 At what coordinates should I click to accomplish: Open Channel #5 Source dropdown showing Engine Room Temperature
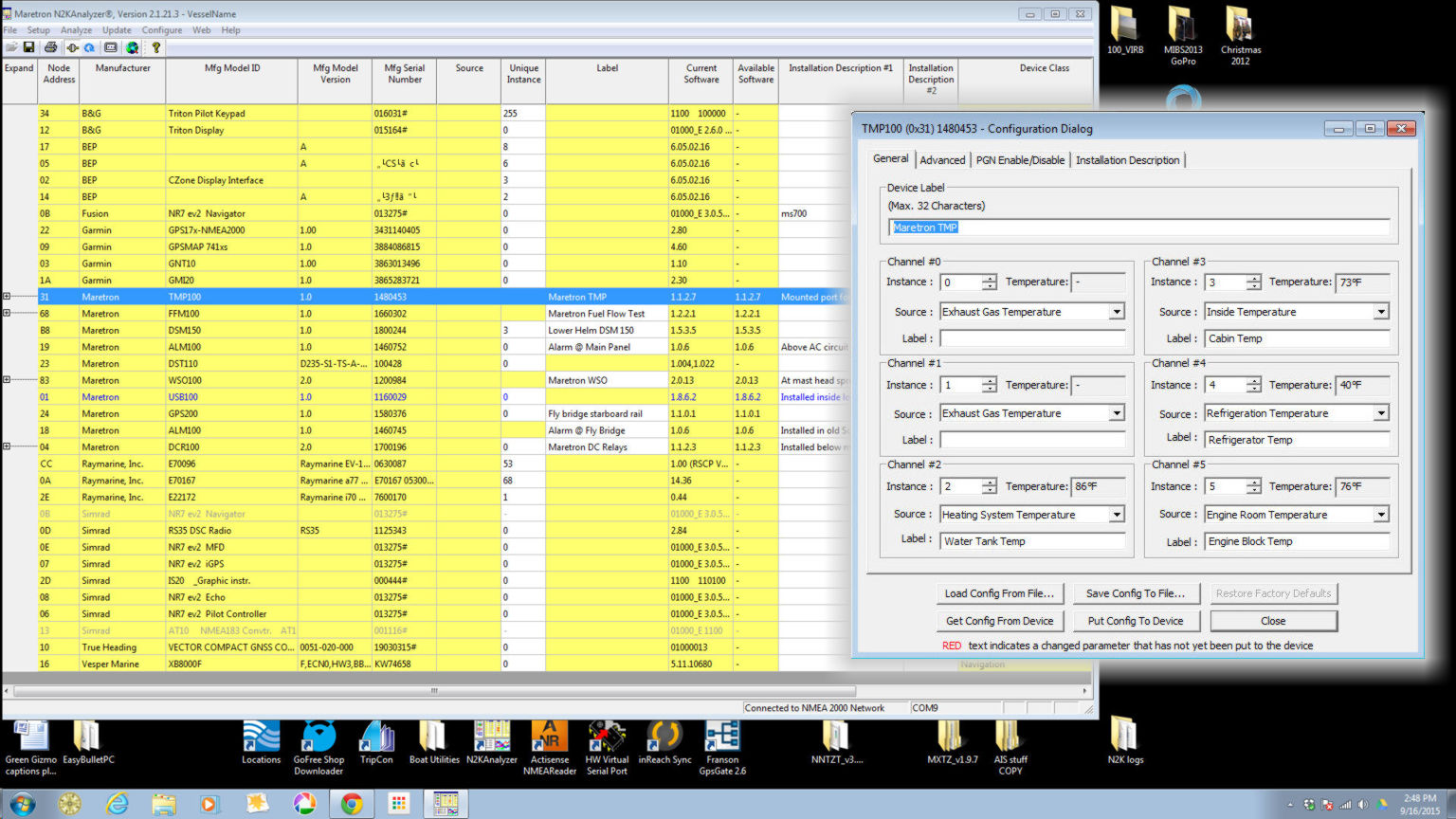(1381, 515)
